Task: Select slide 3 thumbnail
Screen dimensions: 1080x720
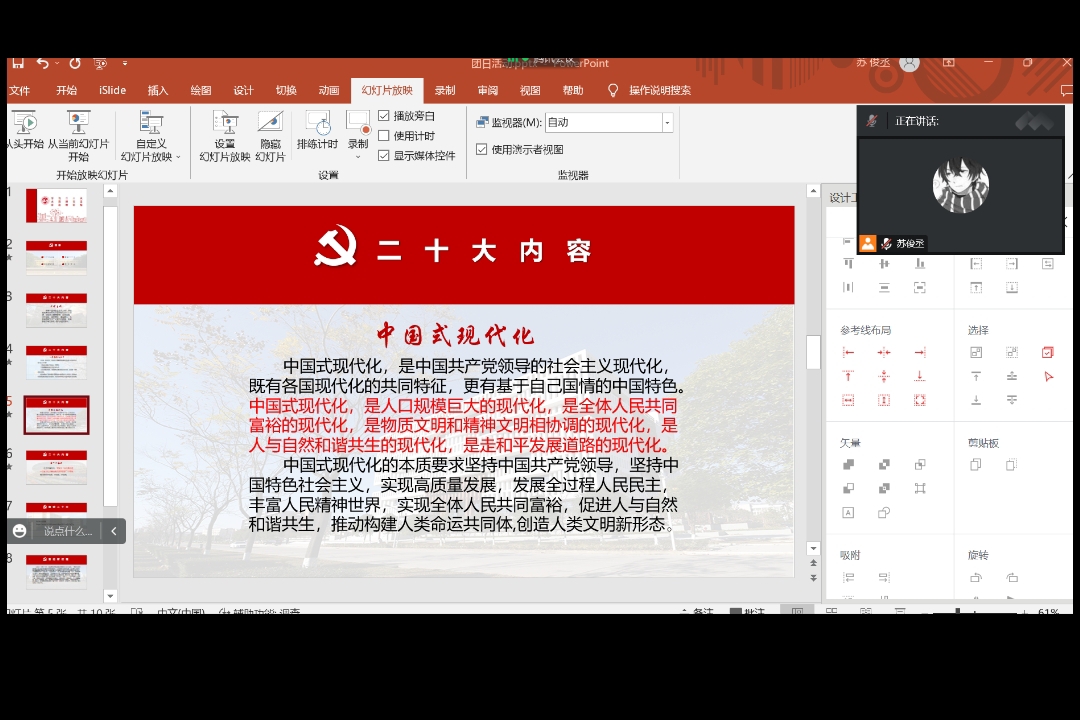Action: 56,310
